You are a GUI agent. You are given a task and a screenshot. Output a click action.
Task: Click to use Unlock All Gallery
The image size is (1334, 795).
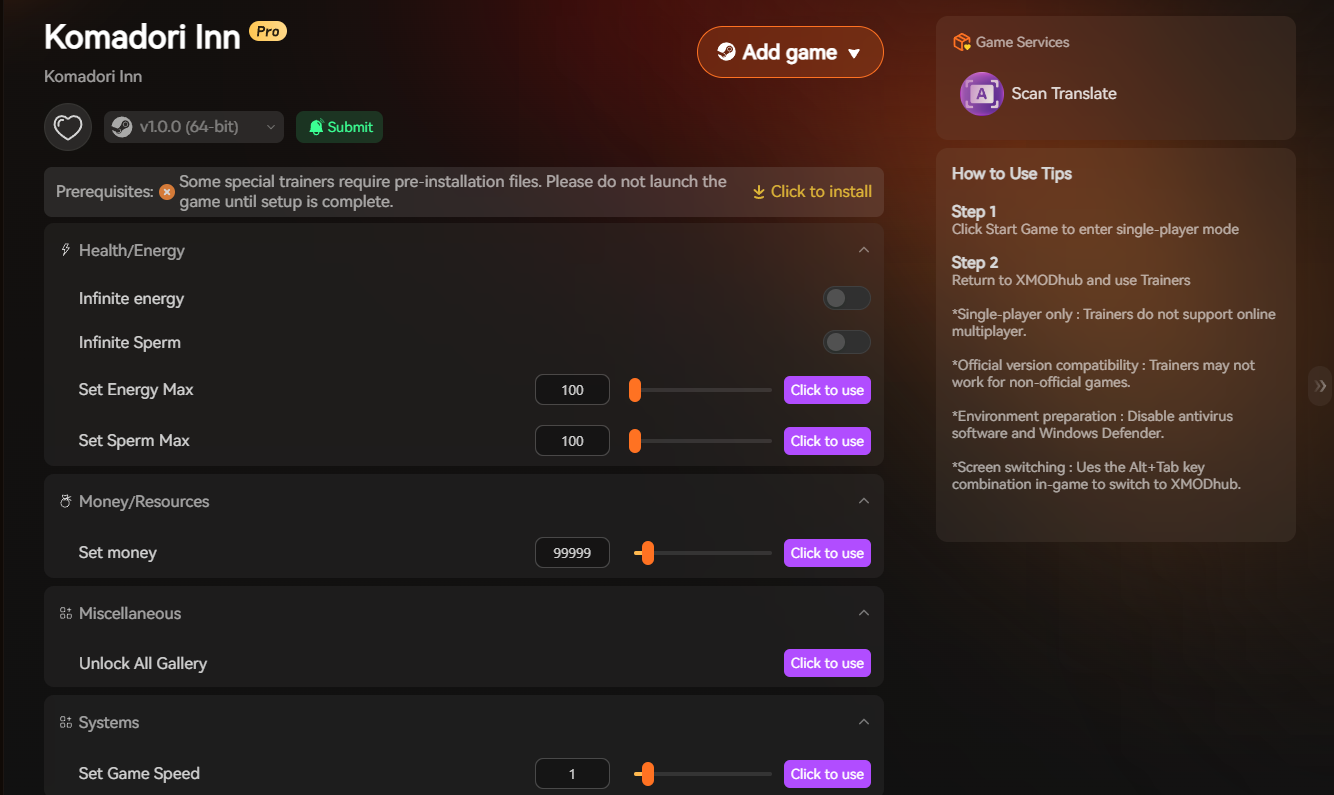827,663
